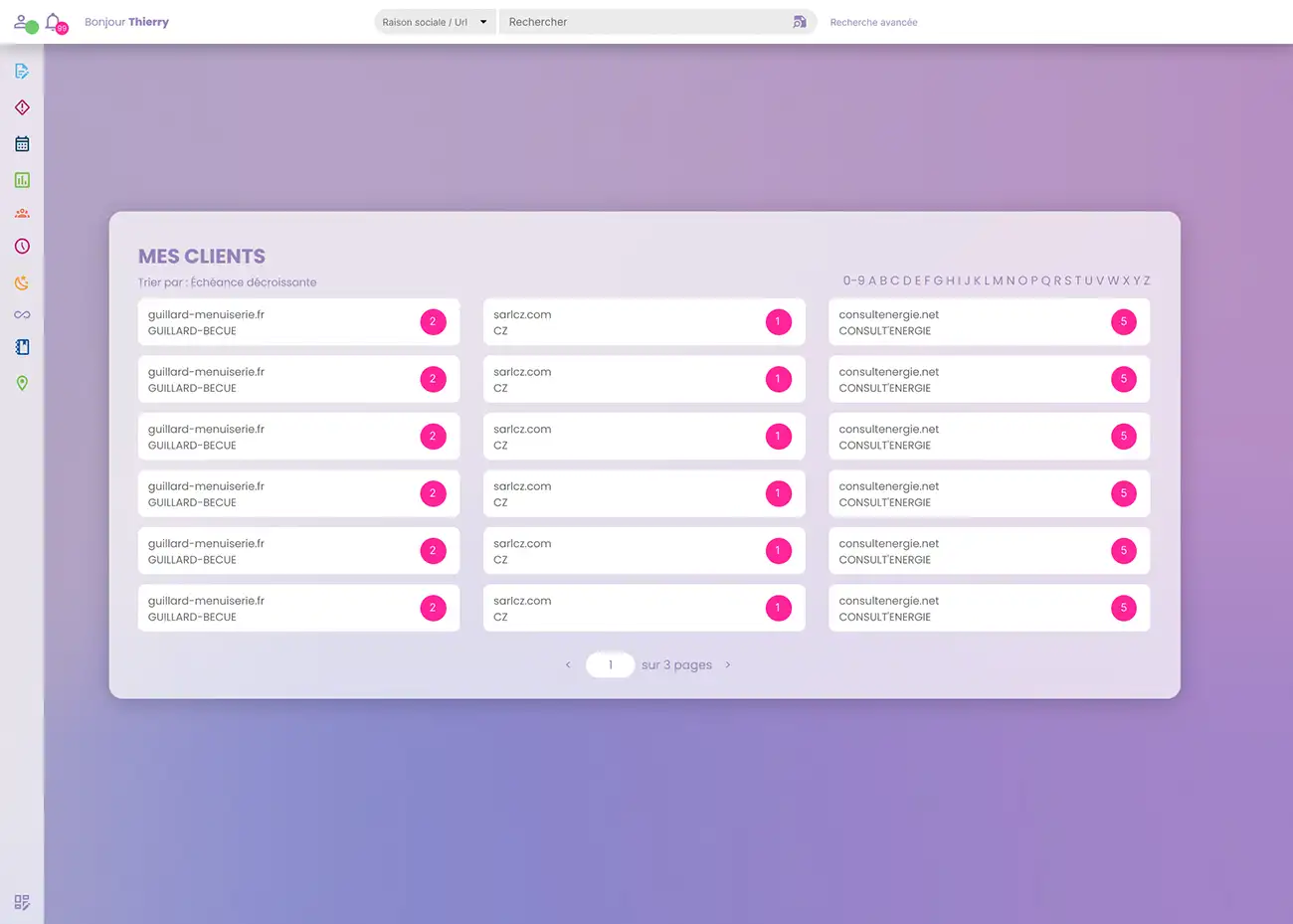Open the calendar in the sidebar
Image resolution: width=1293 pixels, height=924 pixels.
tap(22, 144)
